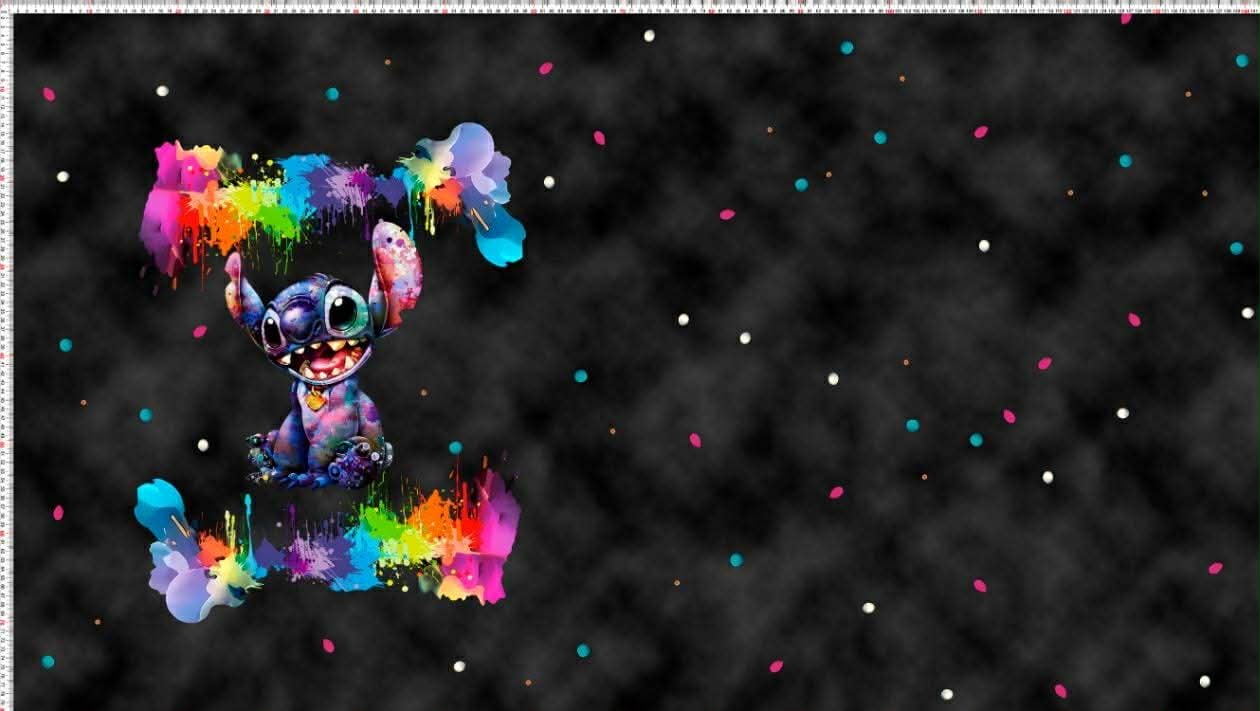Click the horizontal ruler along the top edge
1260x711 pixels.
pyautogui.click(x=630, y=6)
